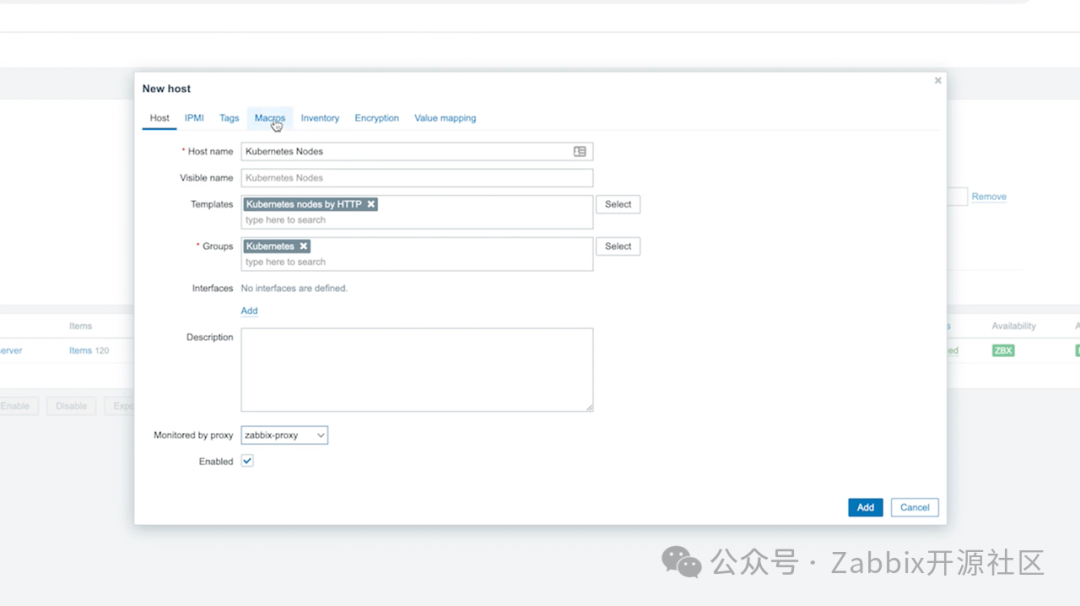Click the ZBX availability badge
This screenshot has height=606, width=1080.
(x=1003, y=351)
